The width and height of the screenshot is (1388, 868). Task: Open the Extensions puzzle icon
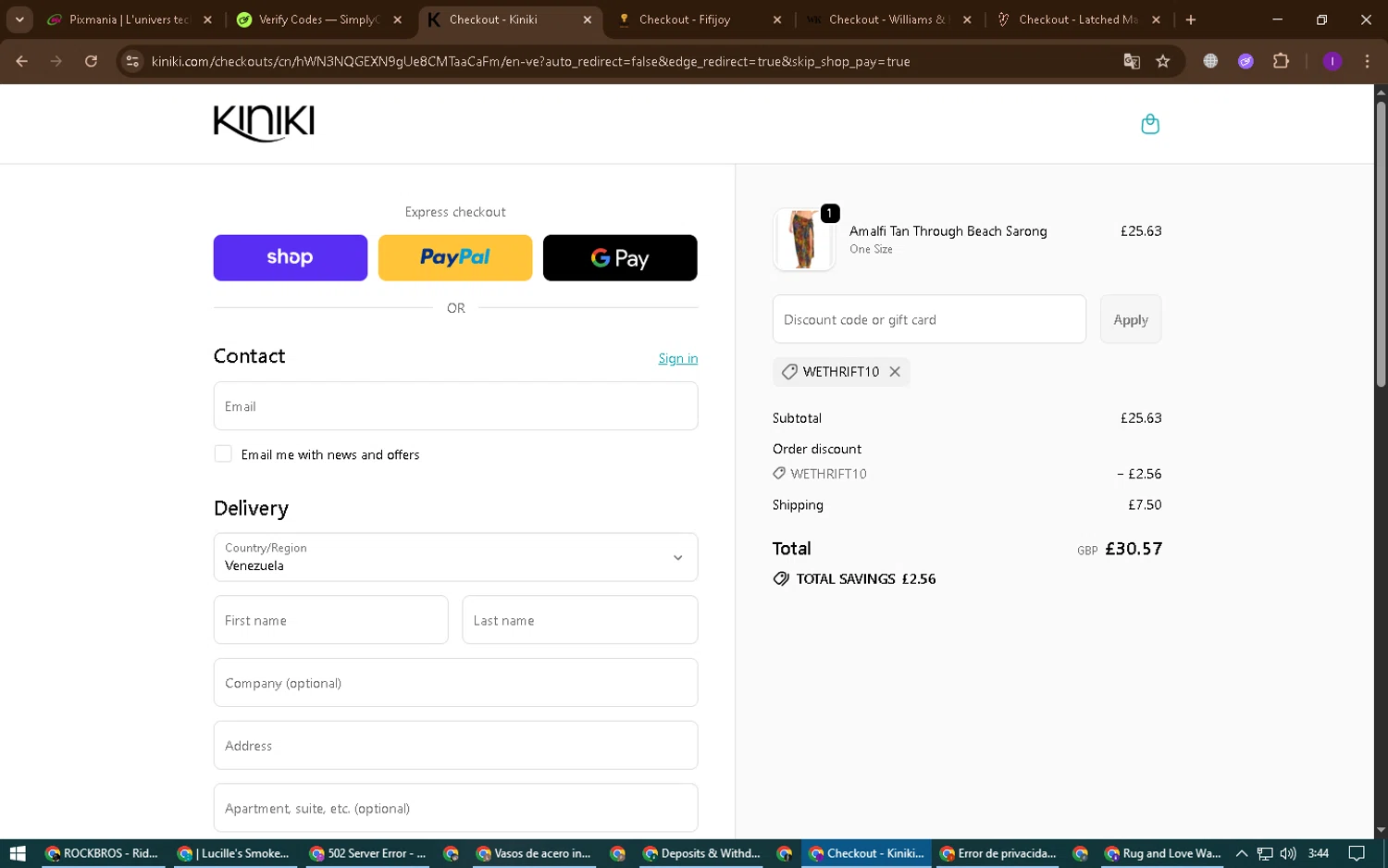click(1281, 61)
